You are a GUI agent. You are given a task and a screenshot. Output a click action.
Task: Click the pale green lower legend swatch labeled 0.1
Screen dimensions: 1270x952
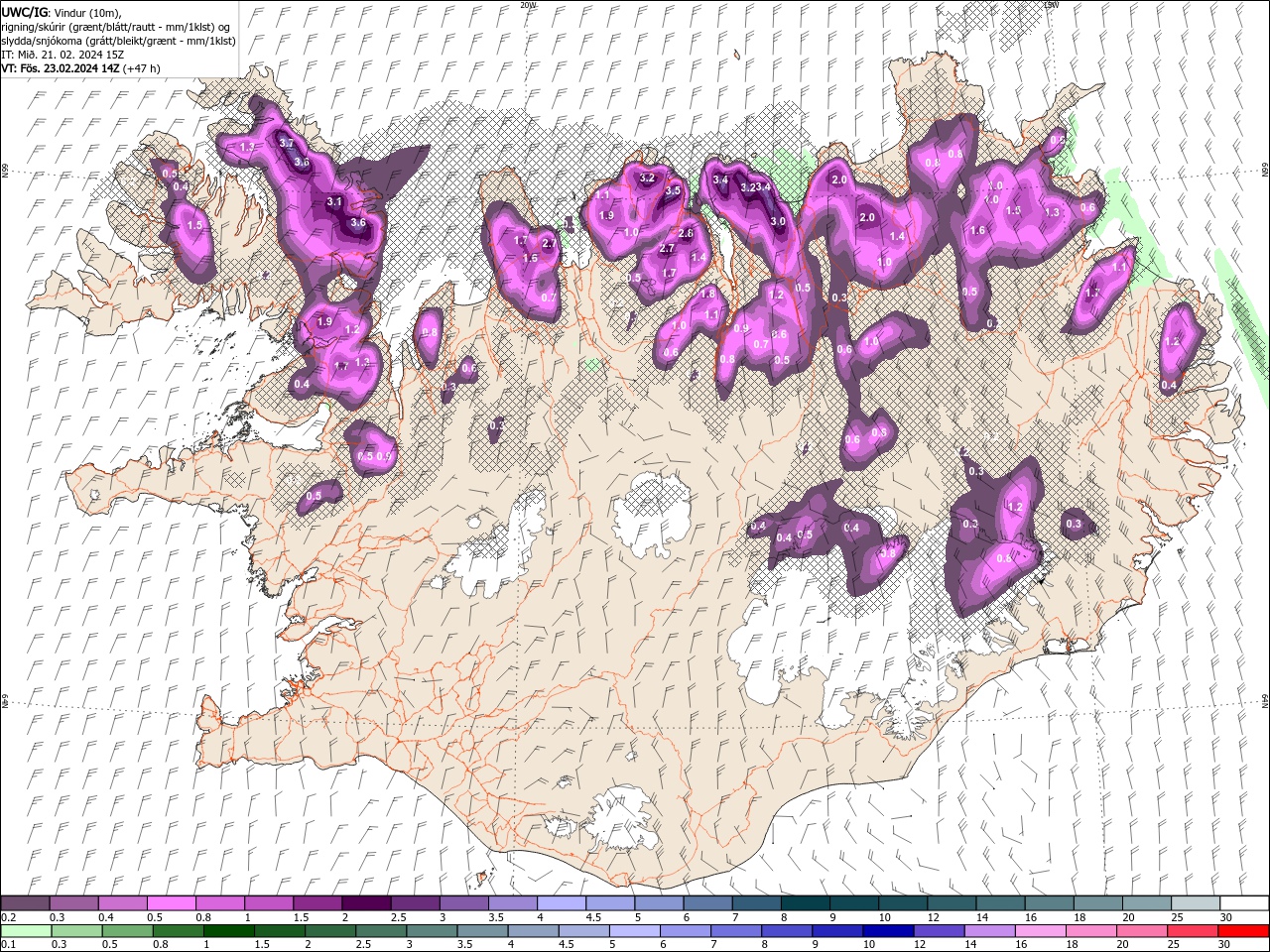click(26, 930)
